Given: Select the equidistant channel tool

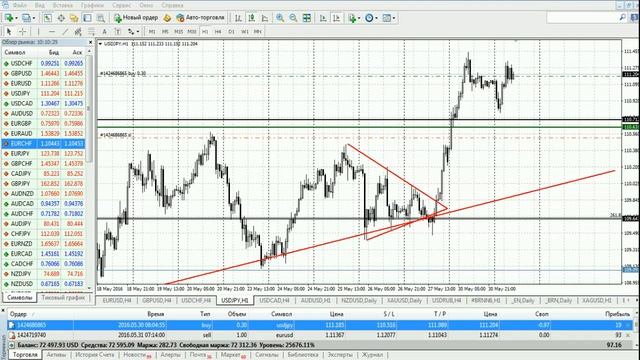Looking at the screenshot, I should click(x=78, y=31).
